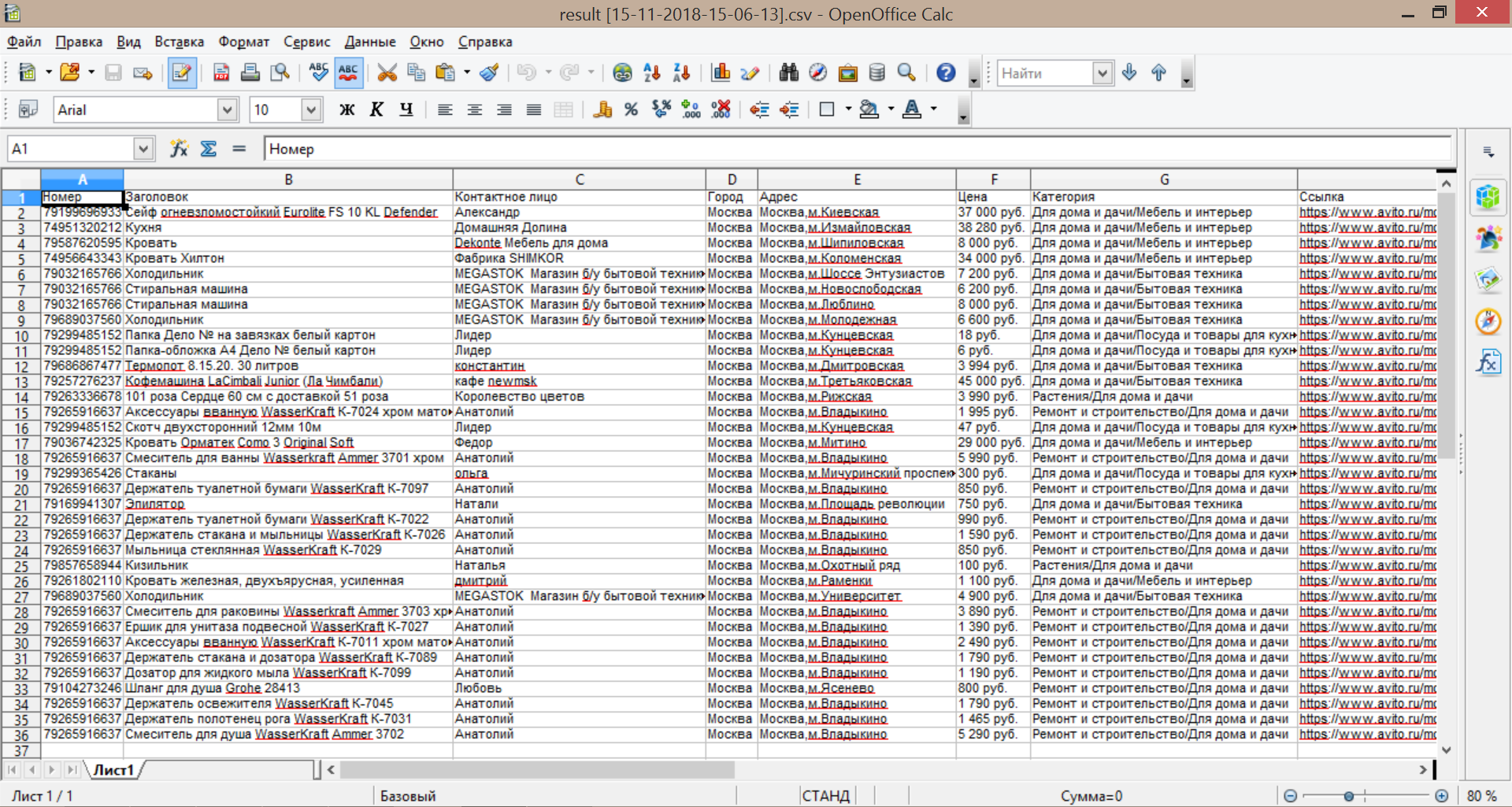The image size is (1512, 807).
Task: Open the font size dropdown
Action: 311,110
